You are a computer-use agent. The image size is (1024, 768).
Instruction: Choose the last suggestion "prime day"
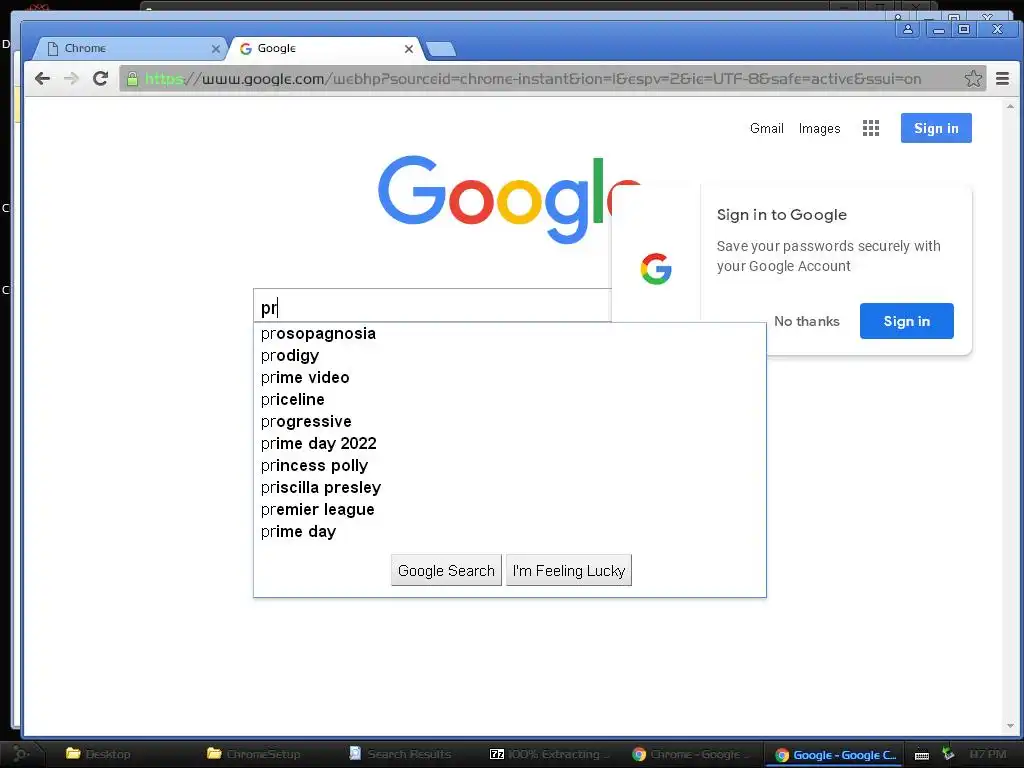click(x=509, y=532)
